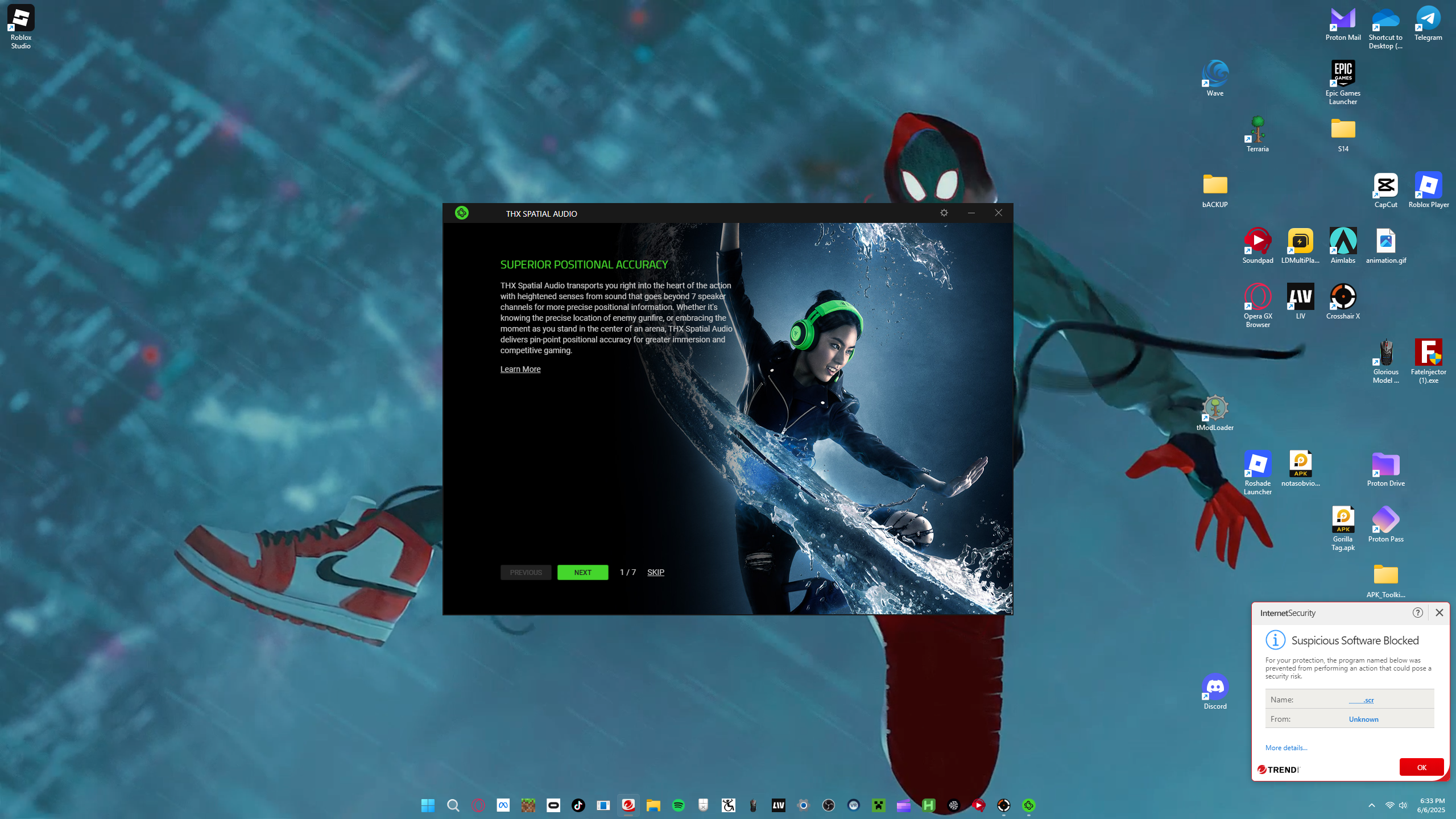Click the PREVIOUS button in THX window
1456x819 pixels.
coord(526,572)
